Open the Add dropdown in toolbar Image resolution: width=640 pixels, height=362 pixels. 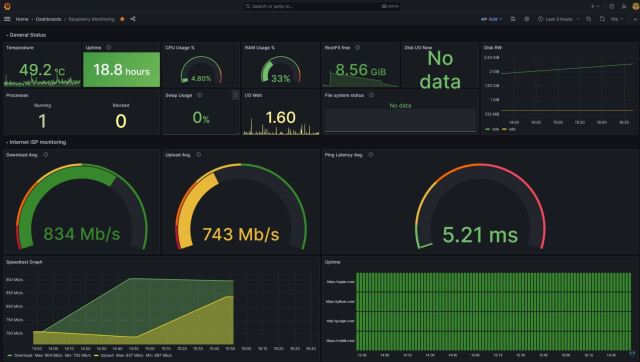click(491, 19)
